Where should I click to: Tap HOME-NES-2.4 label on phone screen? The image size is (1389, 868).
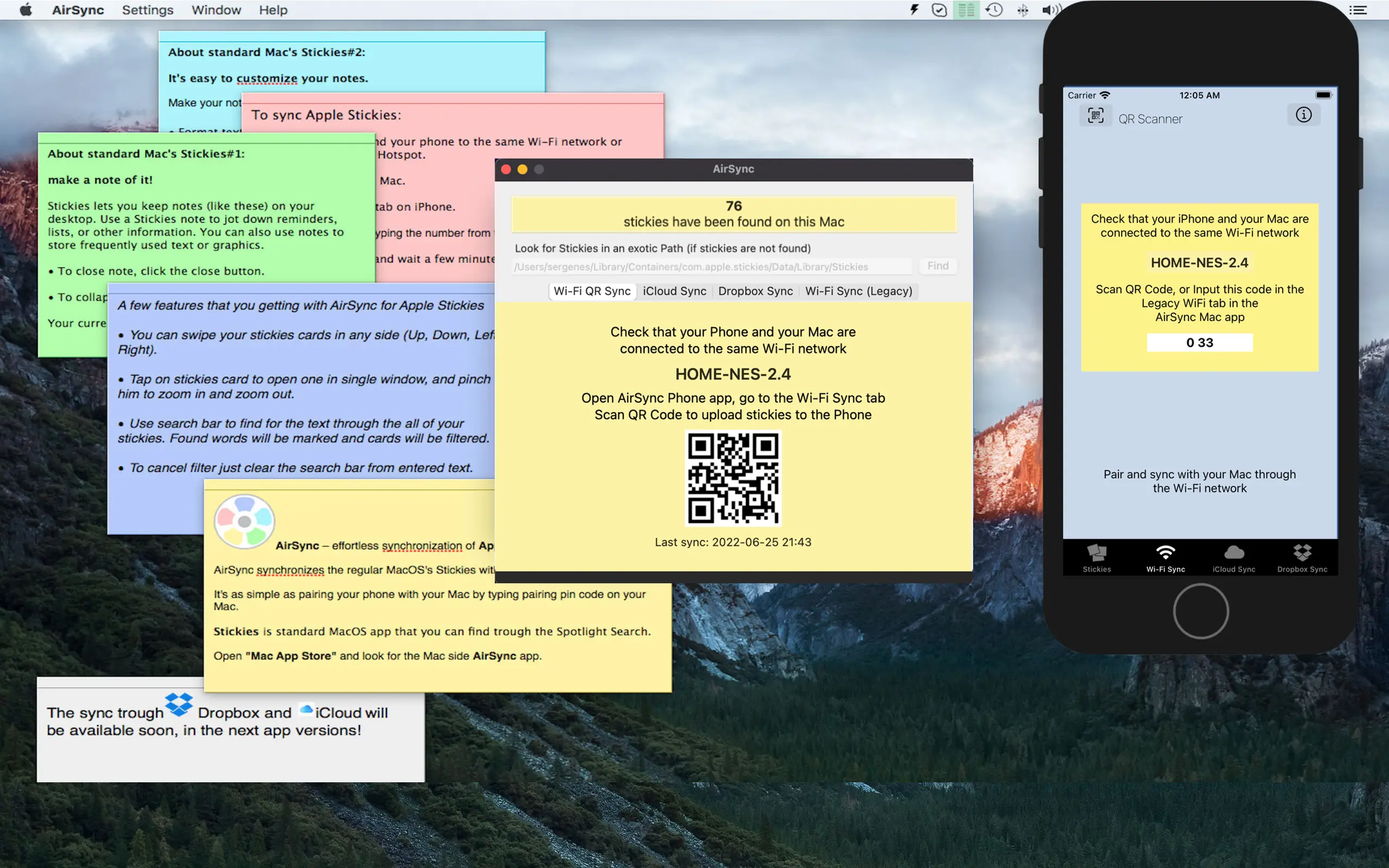click(x=1200, y=263)
